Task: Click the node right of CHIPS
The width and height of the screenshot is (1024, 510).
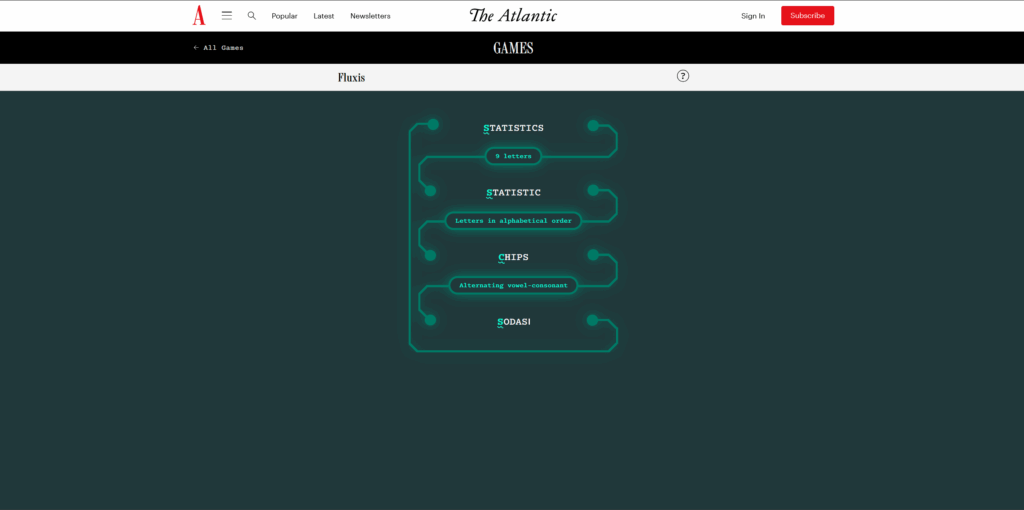Action: 593,255
